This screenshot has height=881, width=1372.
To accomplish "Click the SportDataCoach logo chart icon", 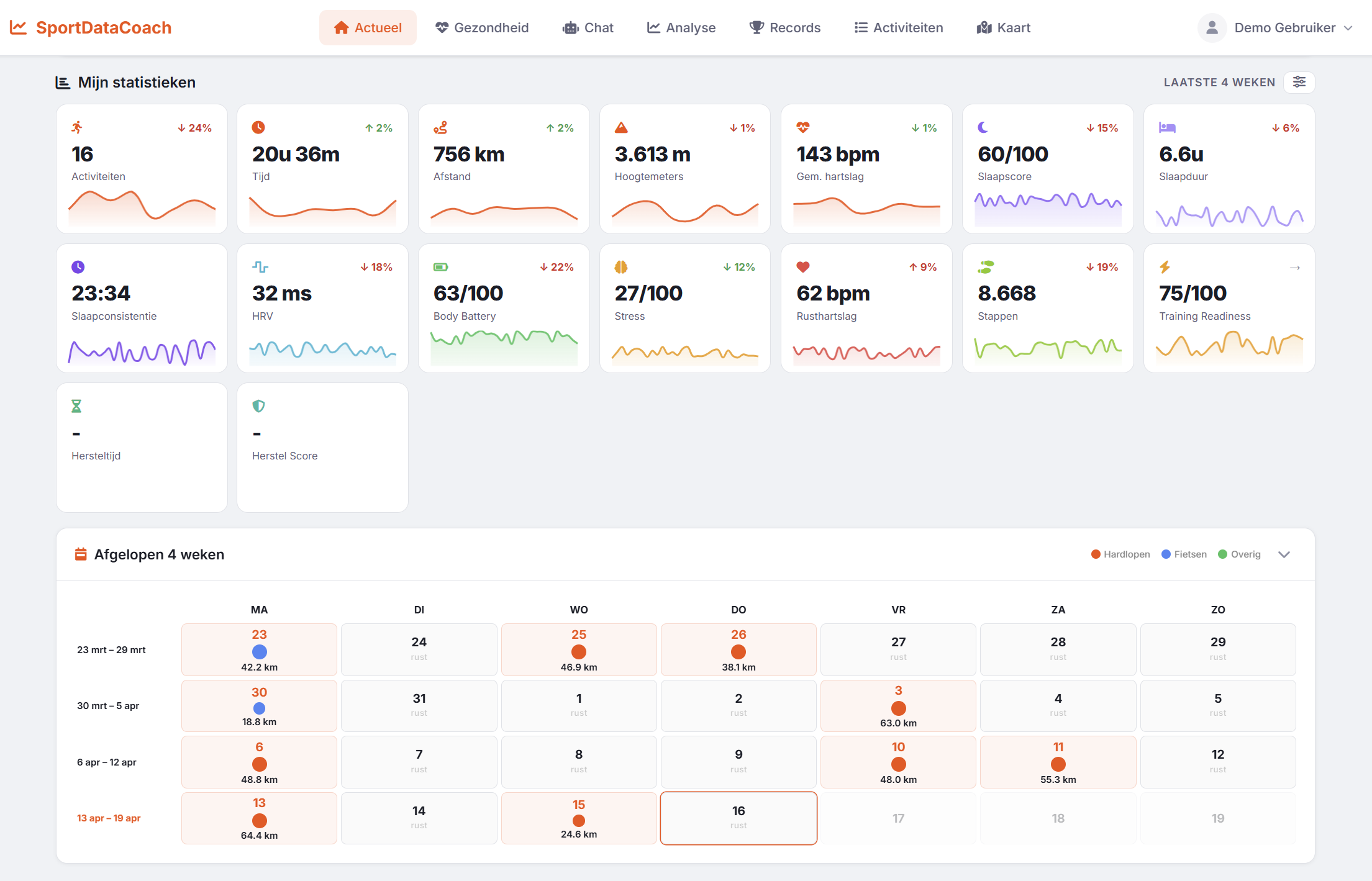I will pos(18,27).
